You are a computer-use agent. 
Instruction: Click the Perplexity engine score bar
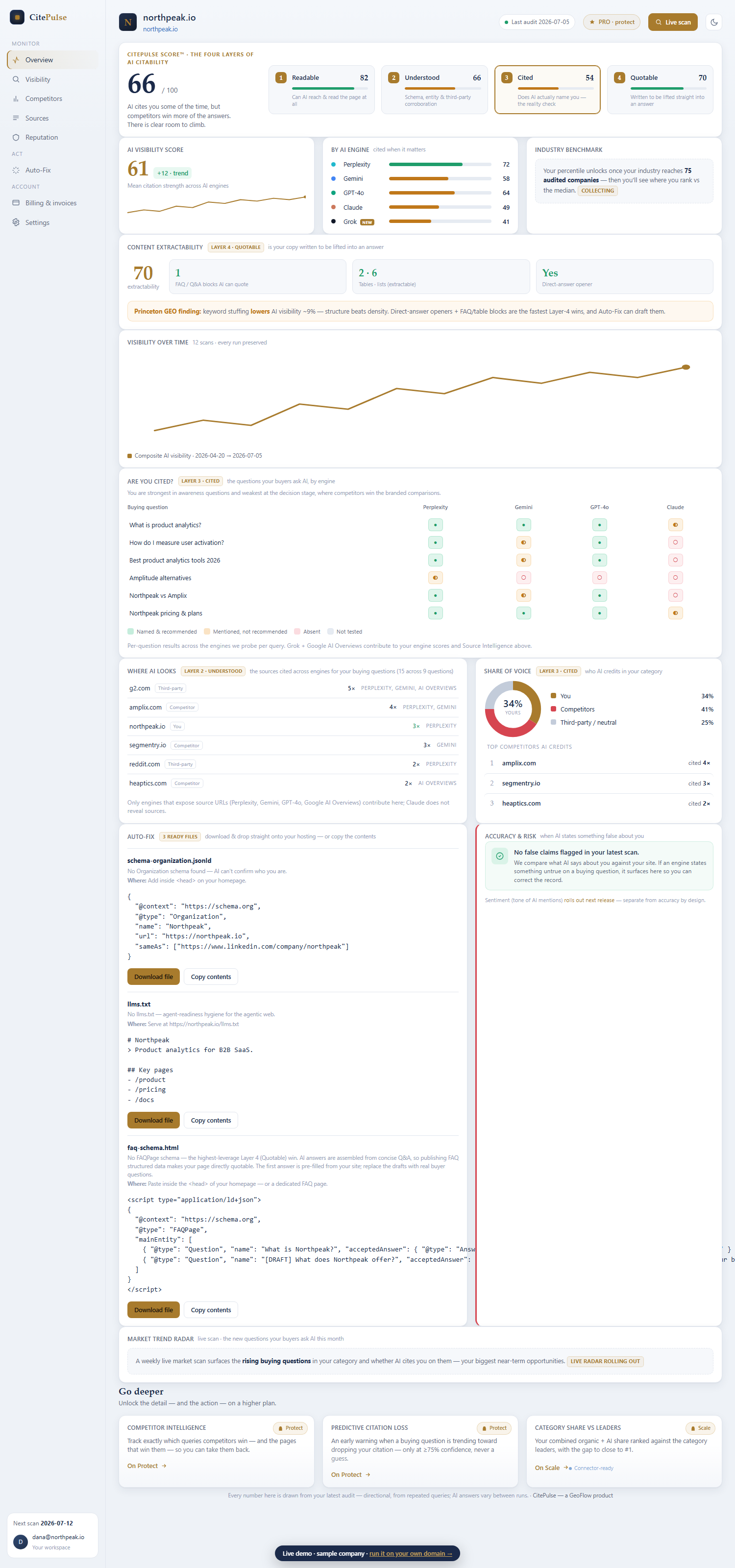(440, 164)
